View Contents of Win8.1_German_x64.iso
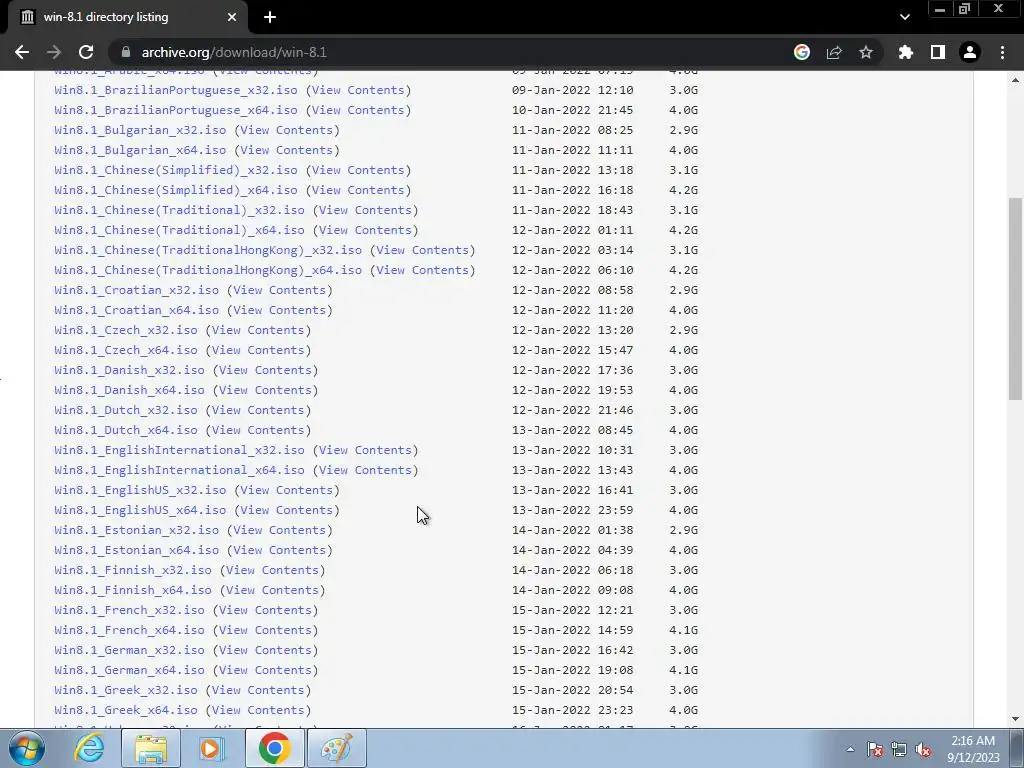 (x=265, y=670)
